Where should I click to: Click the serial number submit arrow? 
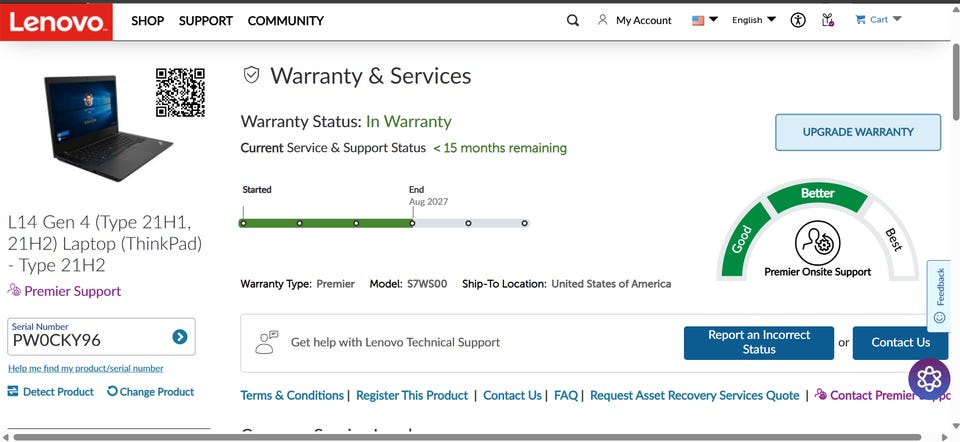click(179, 337)
